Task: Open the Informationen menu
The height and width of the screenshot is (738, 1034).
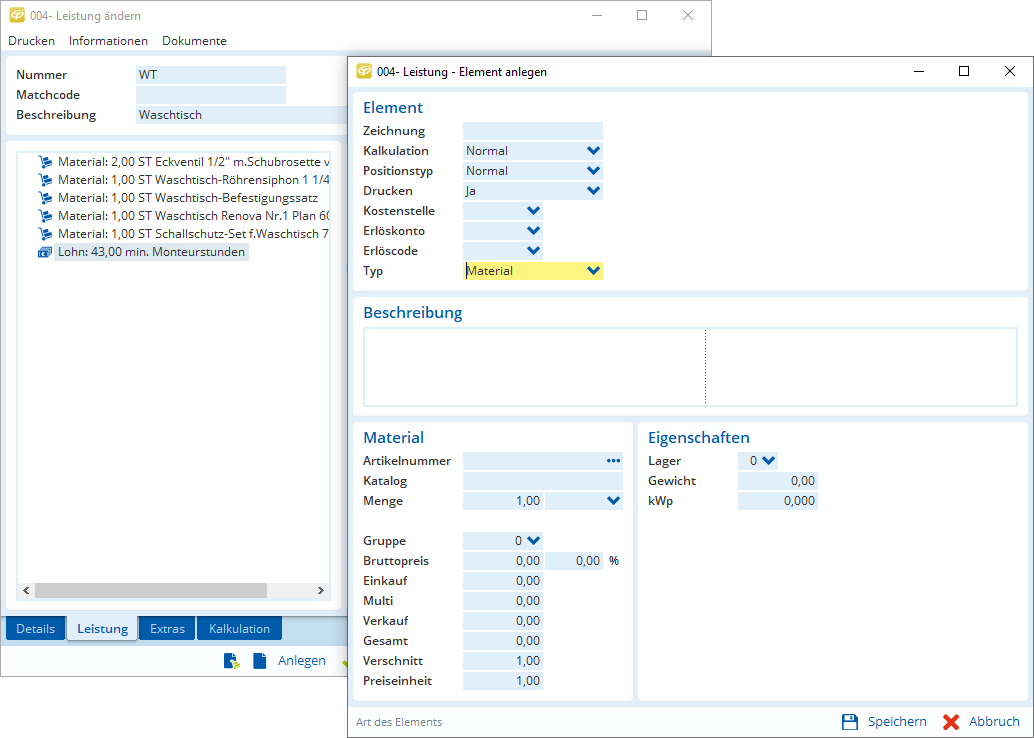Action: click(x=108, y=41)
